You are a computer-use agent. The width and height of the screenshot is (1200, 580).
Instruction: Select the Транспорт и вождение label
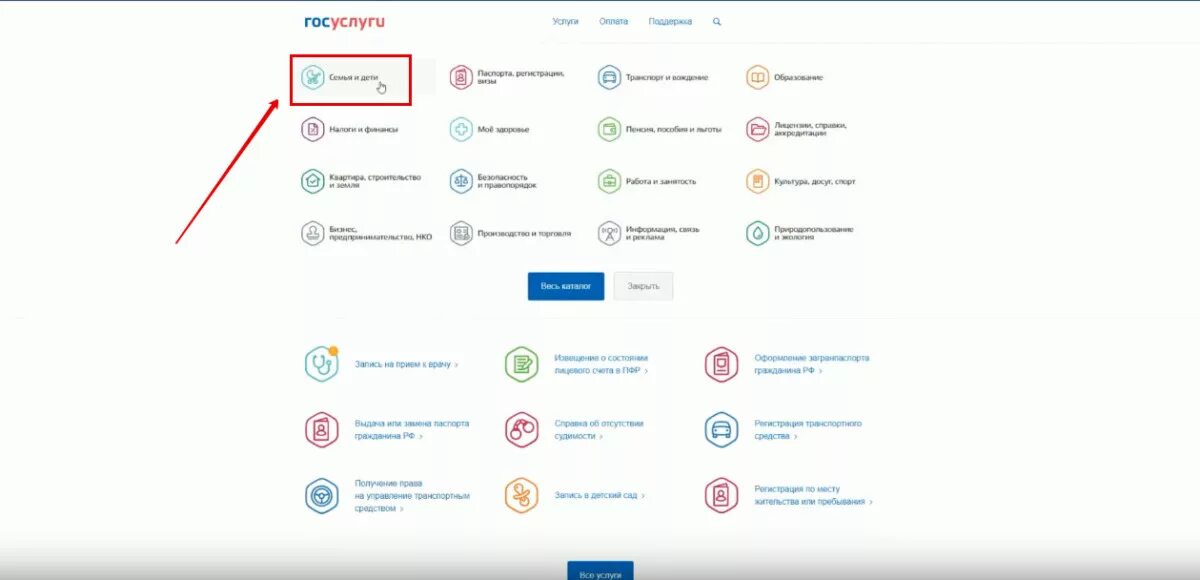coord(667,77)
